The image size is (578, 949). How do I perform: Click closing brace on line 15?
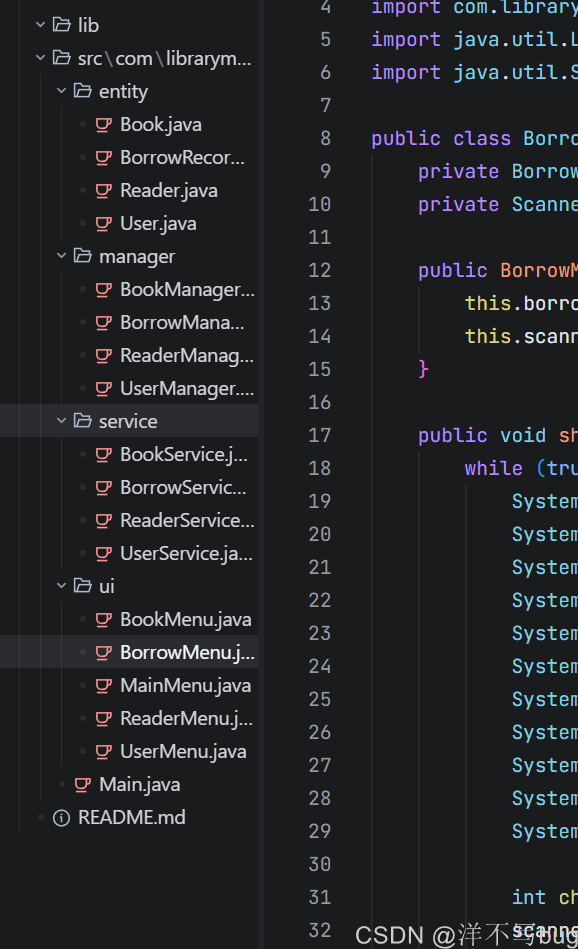(424, 369)
